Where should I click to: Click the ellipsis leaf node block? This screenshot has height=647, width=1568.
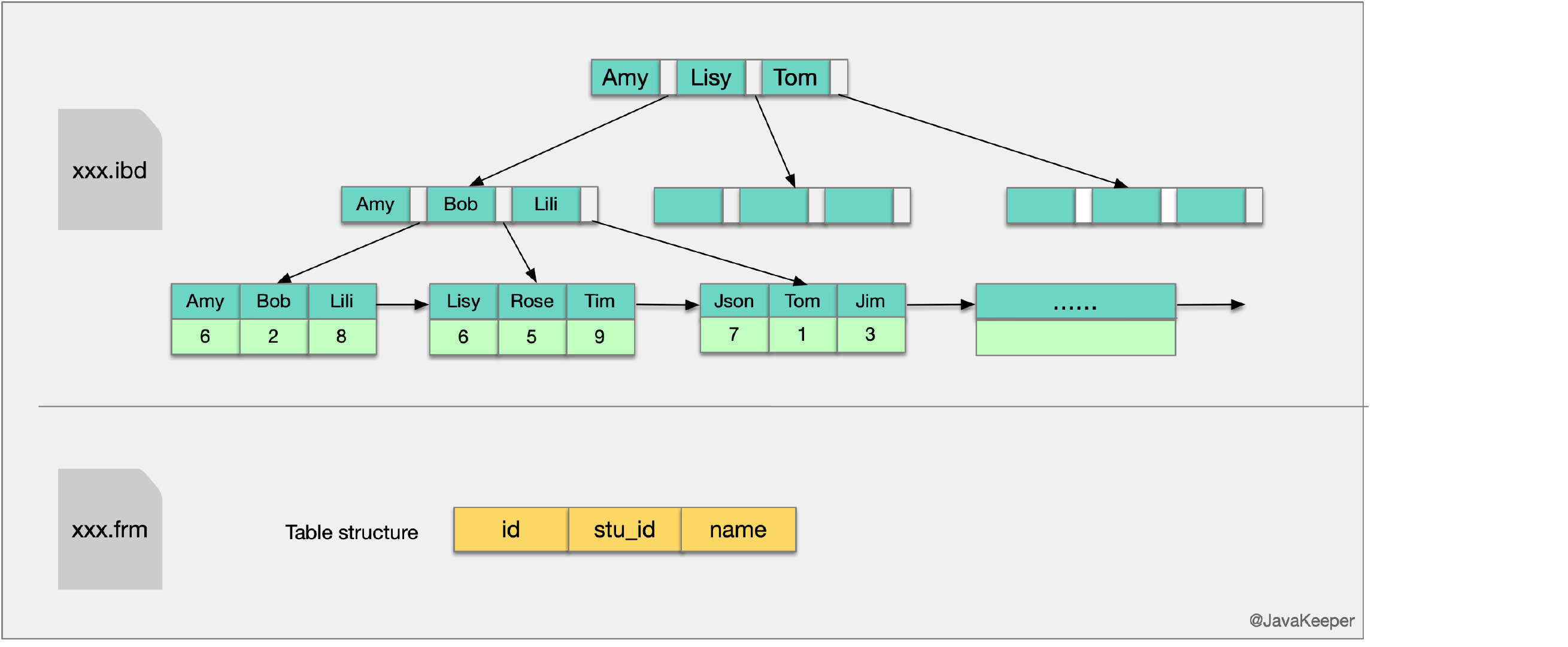pos(1075,302)
